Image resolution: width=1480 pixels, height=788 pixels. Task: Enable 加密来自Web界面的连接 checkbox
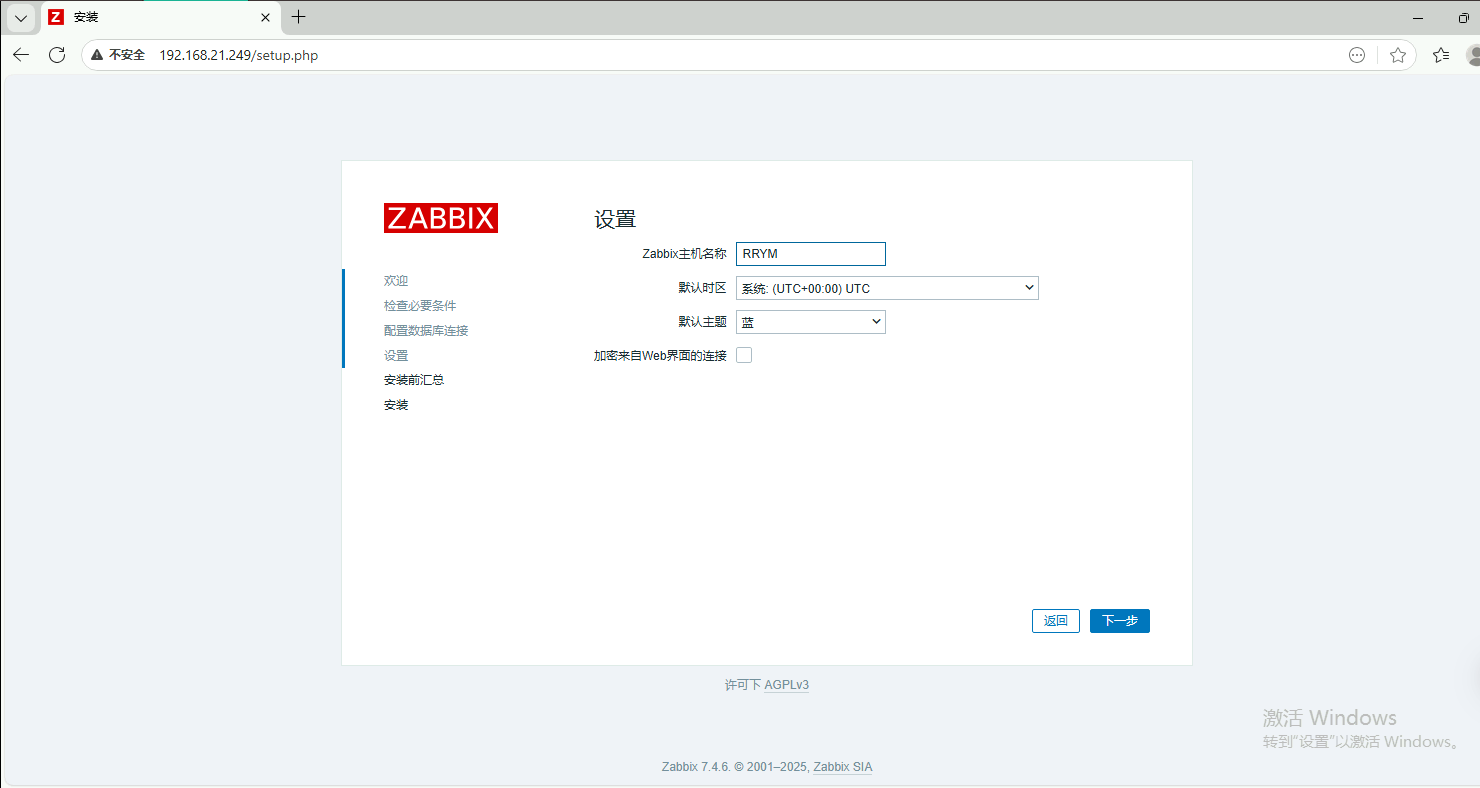(744, 355)
